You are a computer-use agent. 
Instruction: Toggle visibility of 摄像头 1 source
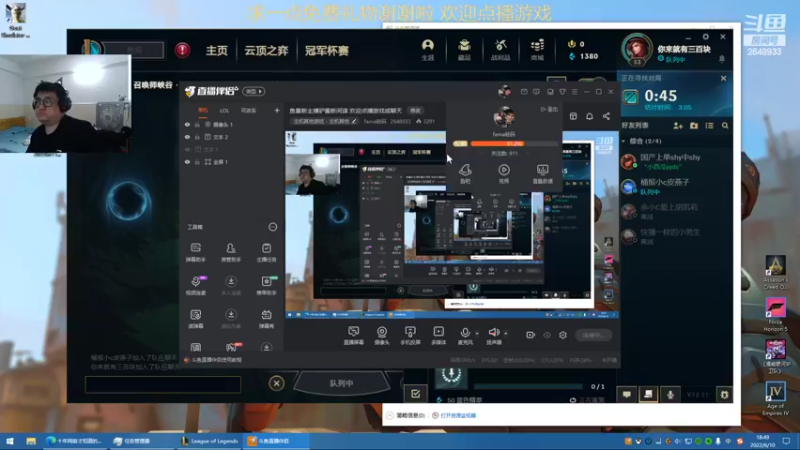tap(187, 124)
